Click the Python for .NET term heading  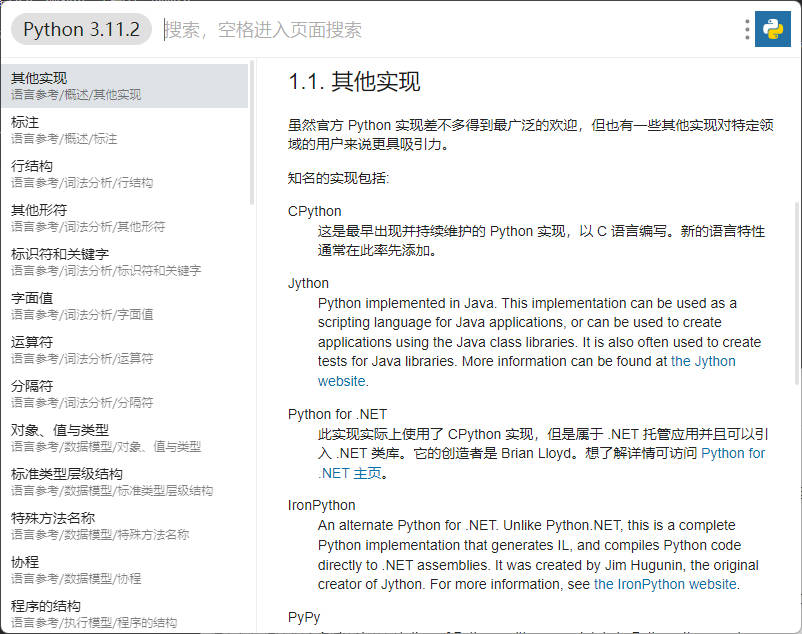coord(338,414)
